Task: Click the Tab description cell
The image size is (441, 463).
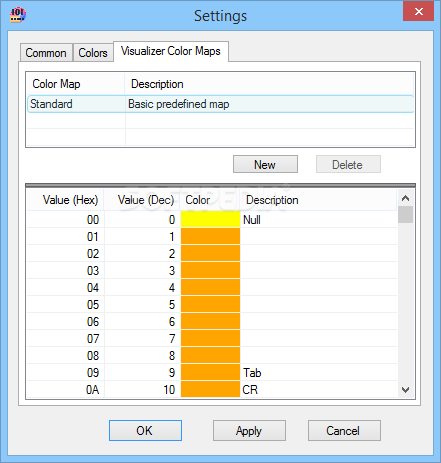Action: pos(319,372)
